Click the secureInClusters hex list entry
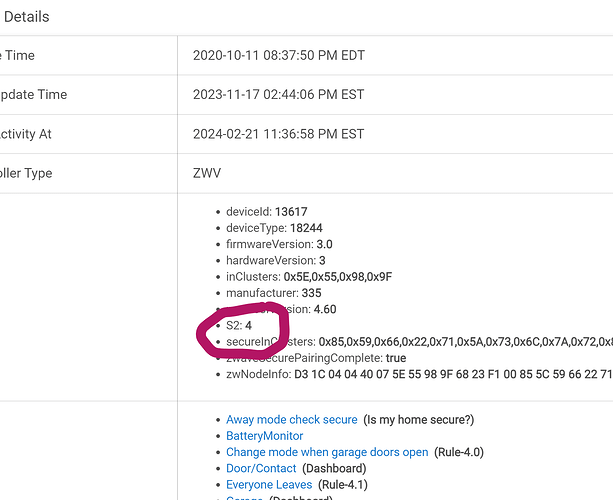Image resolution: width=613 pixels, height=500 pixels. point(419,342)
